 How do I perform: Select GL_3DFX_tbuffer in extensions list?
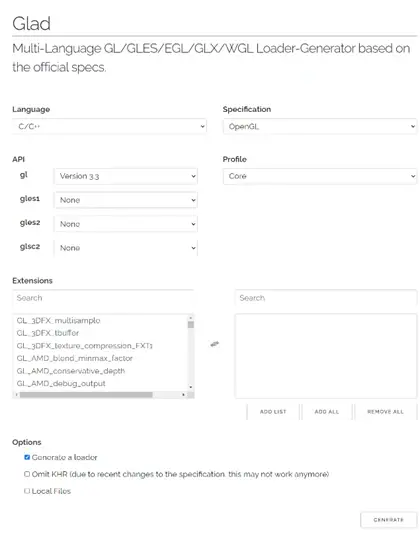[x=48, y=333]
